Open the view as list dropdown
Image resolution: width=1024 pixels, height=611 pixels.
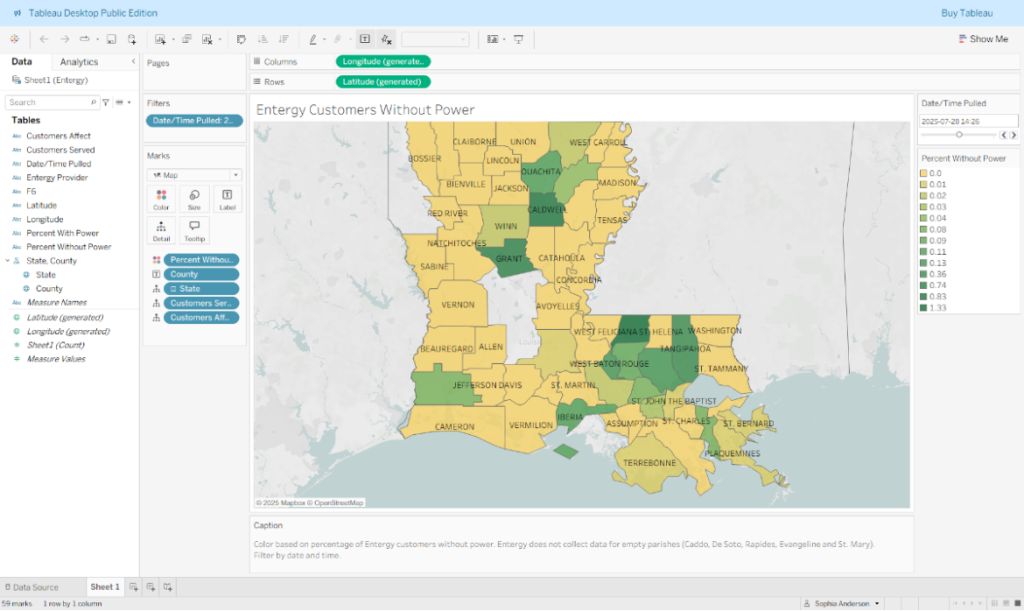coord(123,102)
